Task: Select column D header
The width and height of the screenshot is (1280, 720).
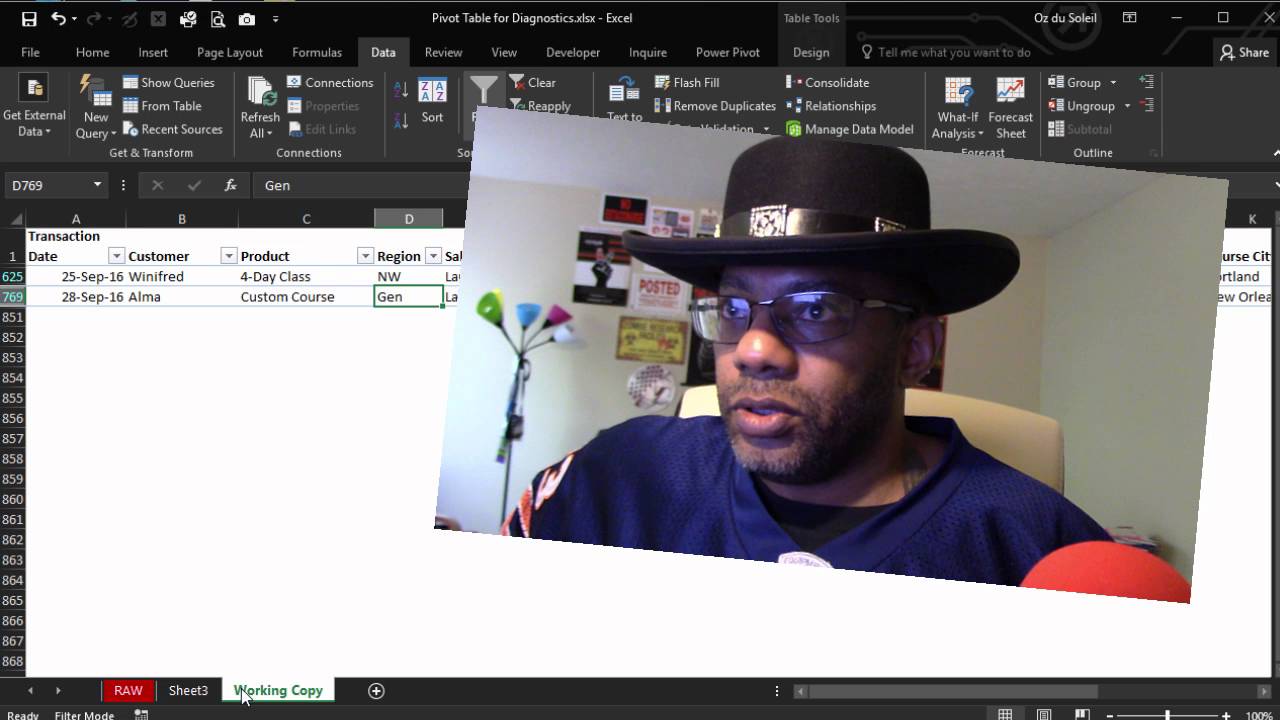Action: pyautogui.click(x=408, y=218)
